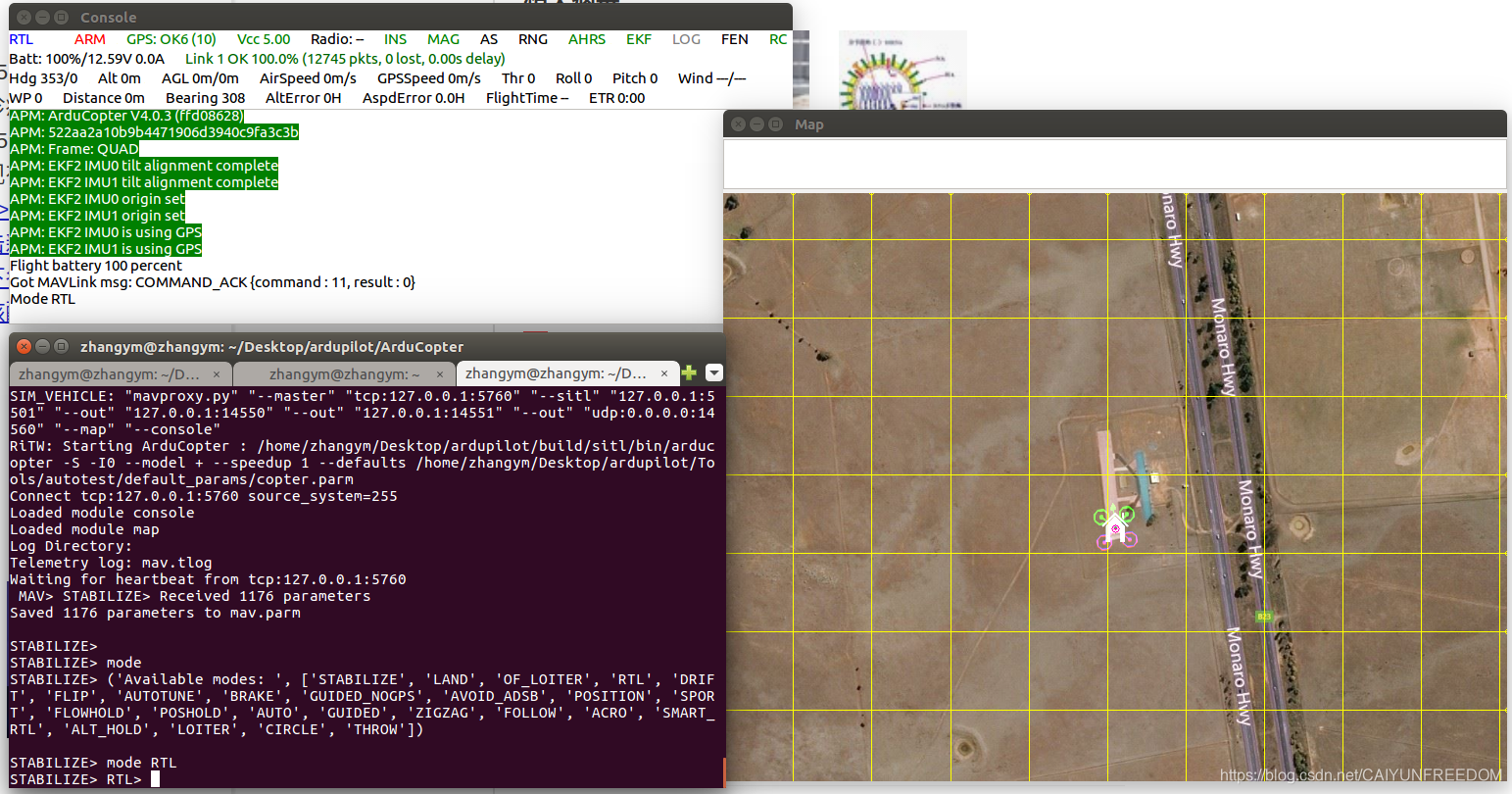Switch to the first terminal tab
This screenshot has height=794, width=1512.
[121, 373]
